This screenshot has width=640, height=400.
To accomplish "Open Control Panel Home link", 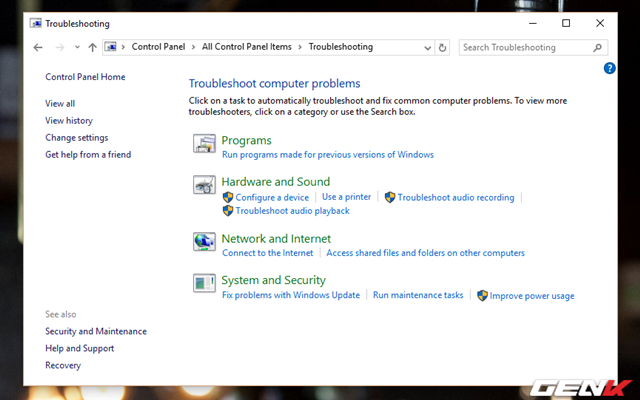I will point(85,77).
